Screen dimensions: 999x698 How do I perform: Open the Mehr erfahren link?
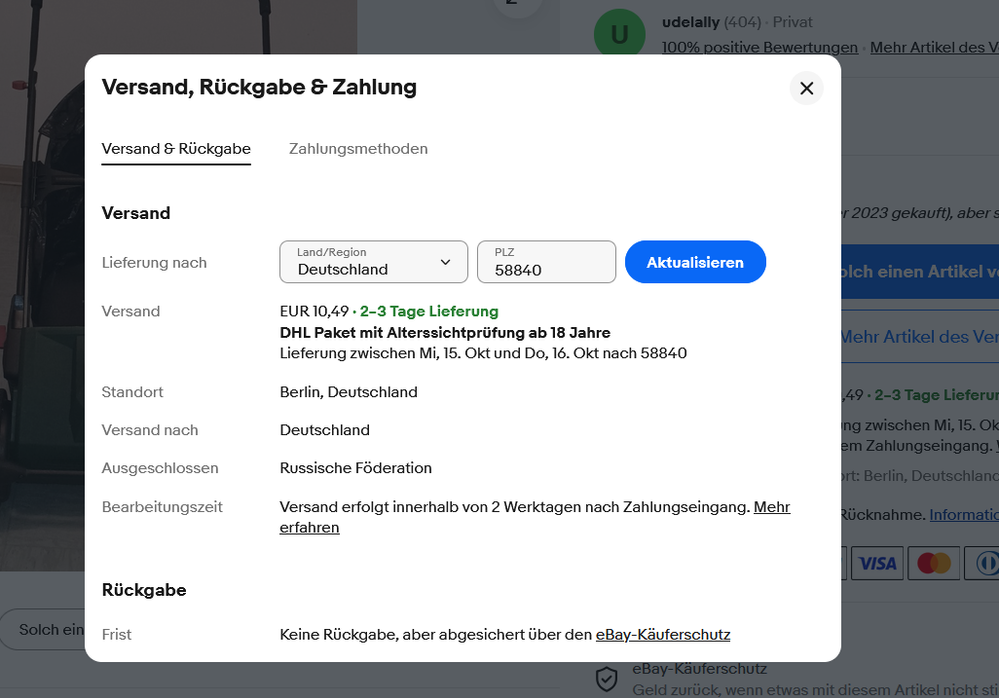[772, 507]
